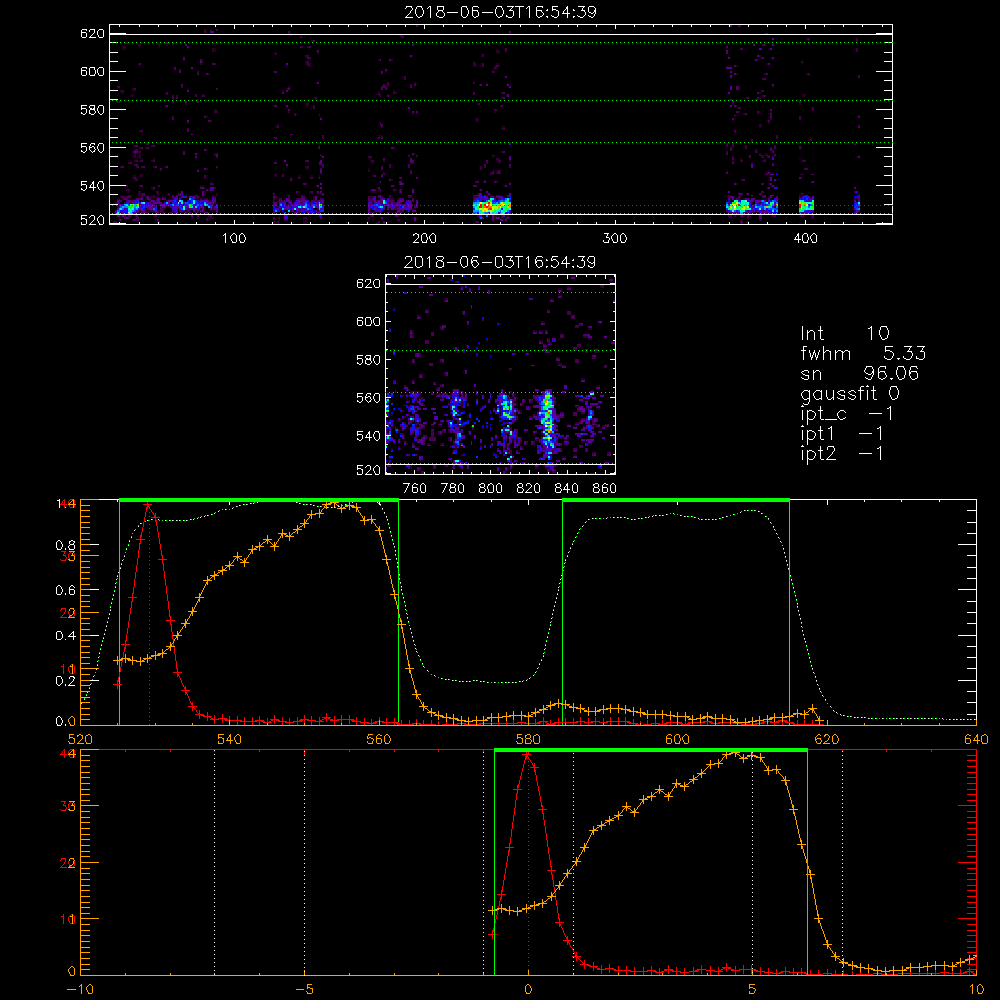Click the y-axis label 580 on top plot
This screenshot has width=1000, height=1000.
[92, 110]
